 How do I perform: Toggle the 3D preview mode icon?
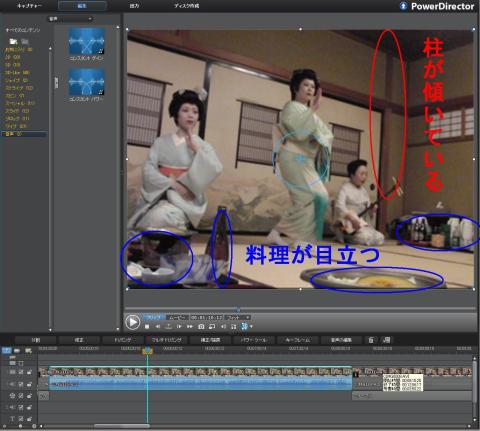[244, 326]
